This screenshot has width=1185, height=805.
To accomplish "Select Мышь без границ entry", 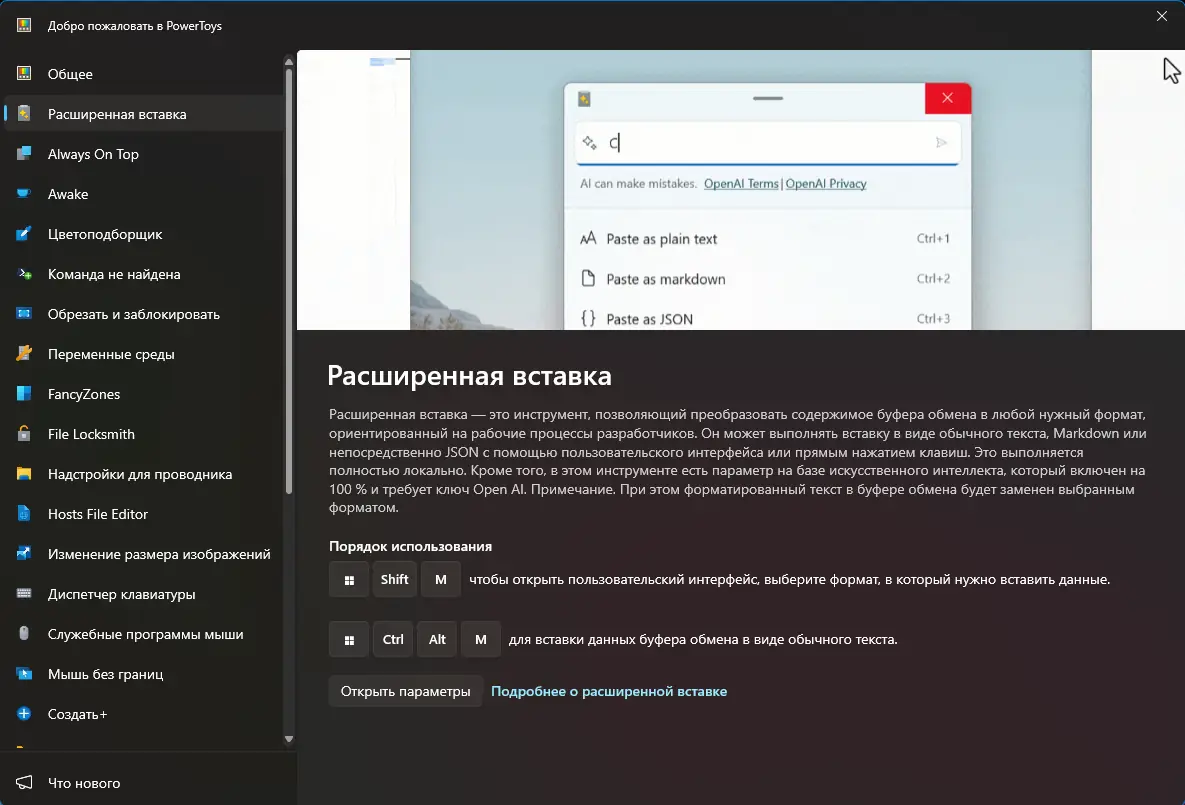I will click(x=144, y=673).
